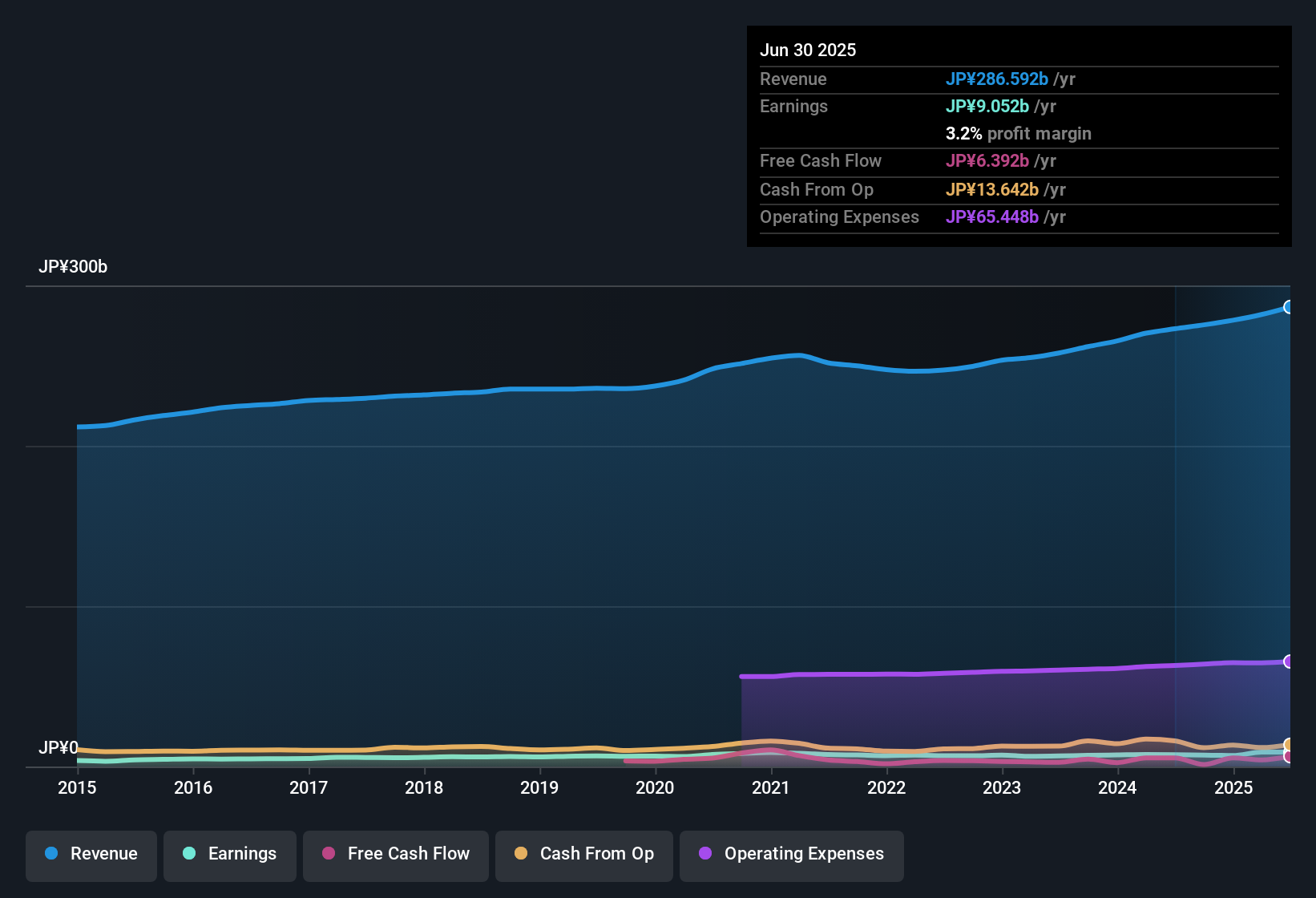
Task: Click the 2019 x-axis label
Action: point(539,788)
